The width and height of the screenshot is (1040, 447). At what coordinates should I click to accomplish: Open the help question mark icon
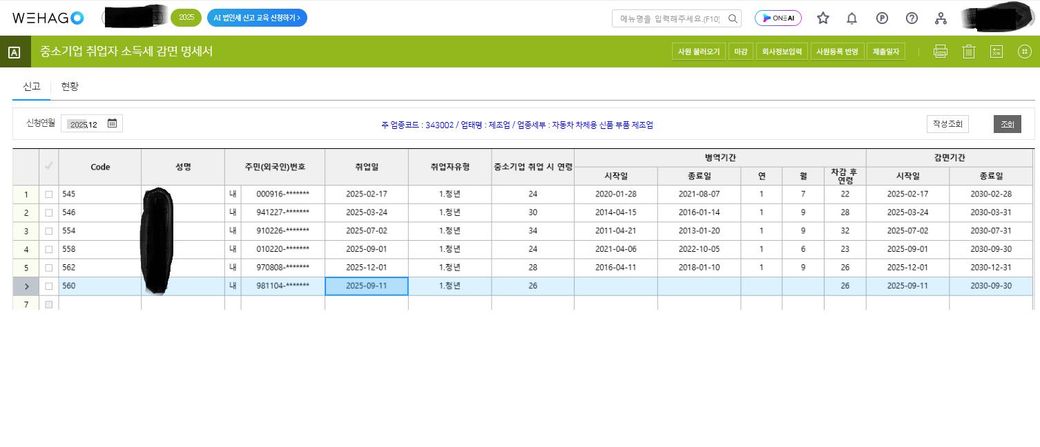click(911, 18)
